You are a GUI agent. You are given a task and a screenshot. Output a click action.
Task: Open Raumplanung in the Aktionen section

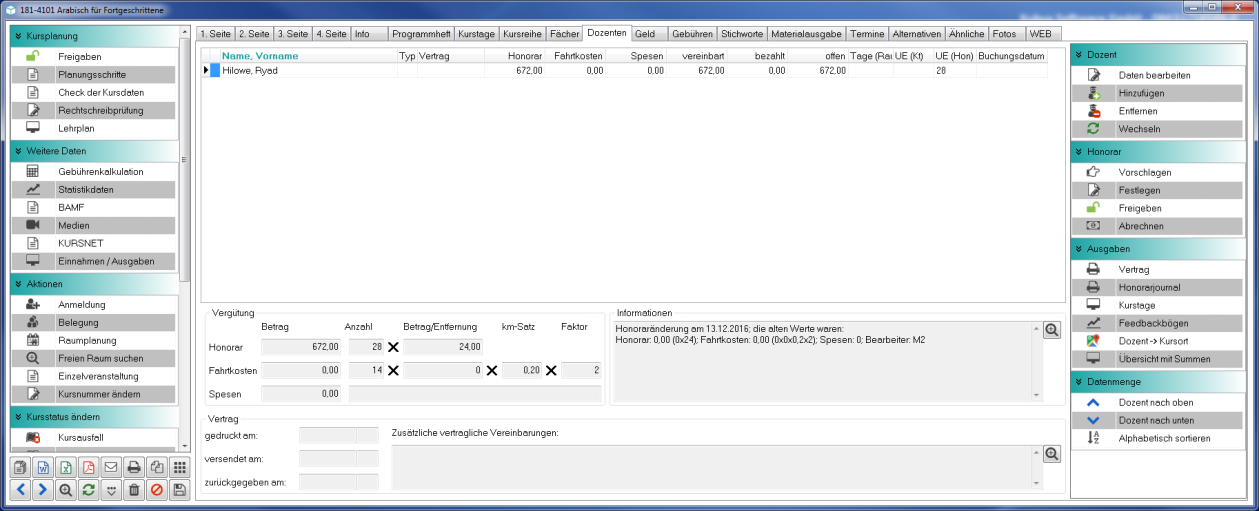click(x=95, y=340)
